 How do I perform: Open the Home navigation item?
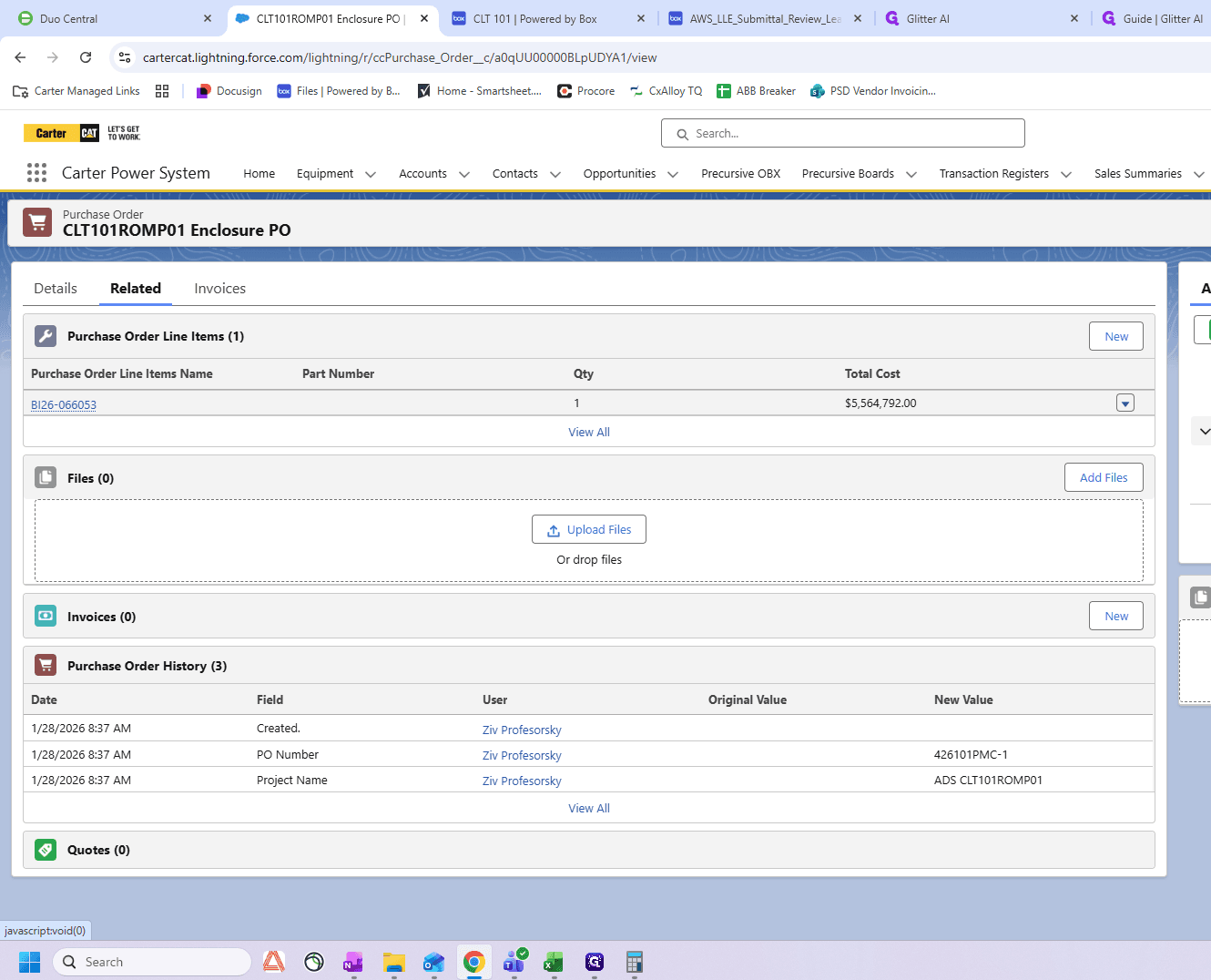[x=259, y=174]
